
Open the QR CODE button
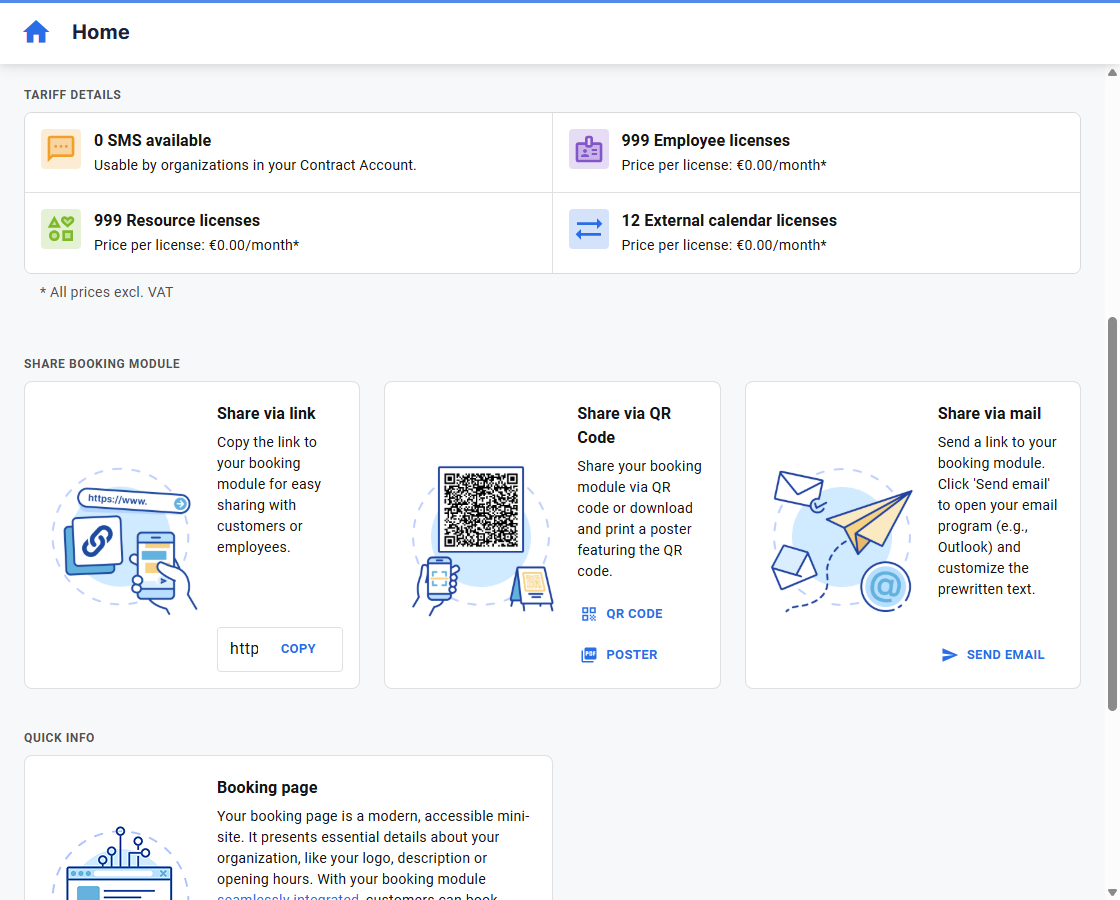[x=621, y=614]
